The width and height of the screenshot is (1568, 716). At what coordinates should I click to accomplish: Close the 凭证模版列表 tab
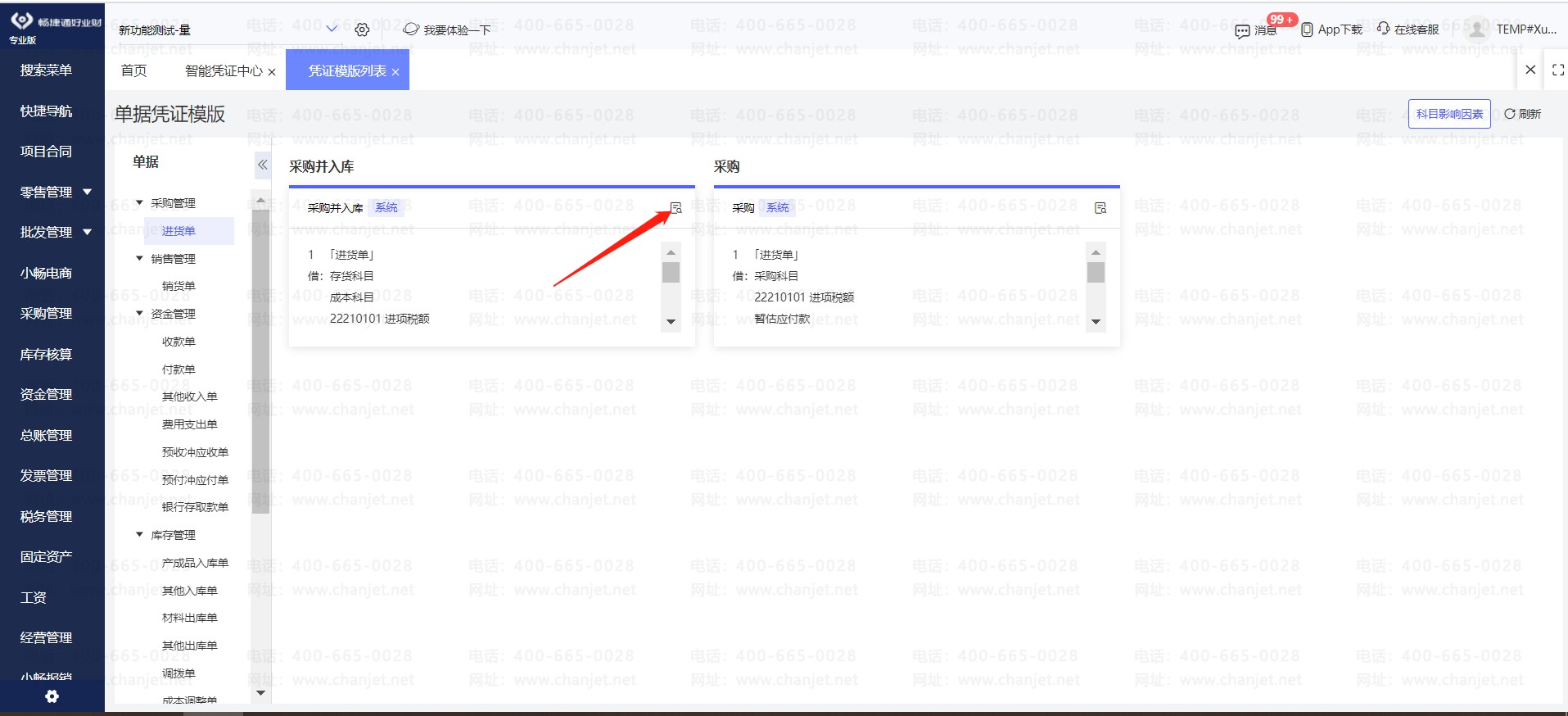395,72
